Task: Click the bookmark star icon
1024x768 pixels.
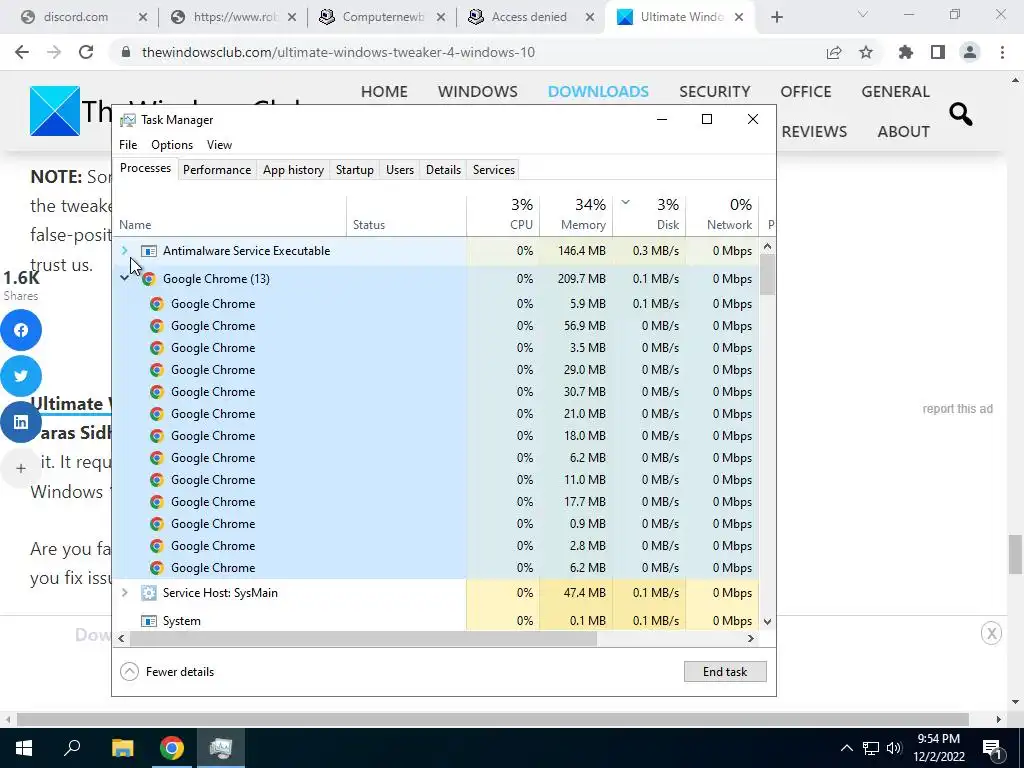Action: [x=866, y=52]
